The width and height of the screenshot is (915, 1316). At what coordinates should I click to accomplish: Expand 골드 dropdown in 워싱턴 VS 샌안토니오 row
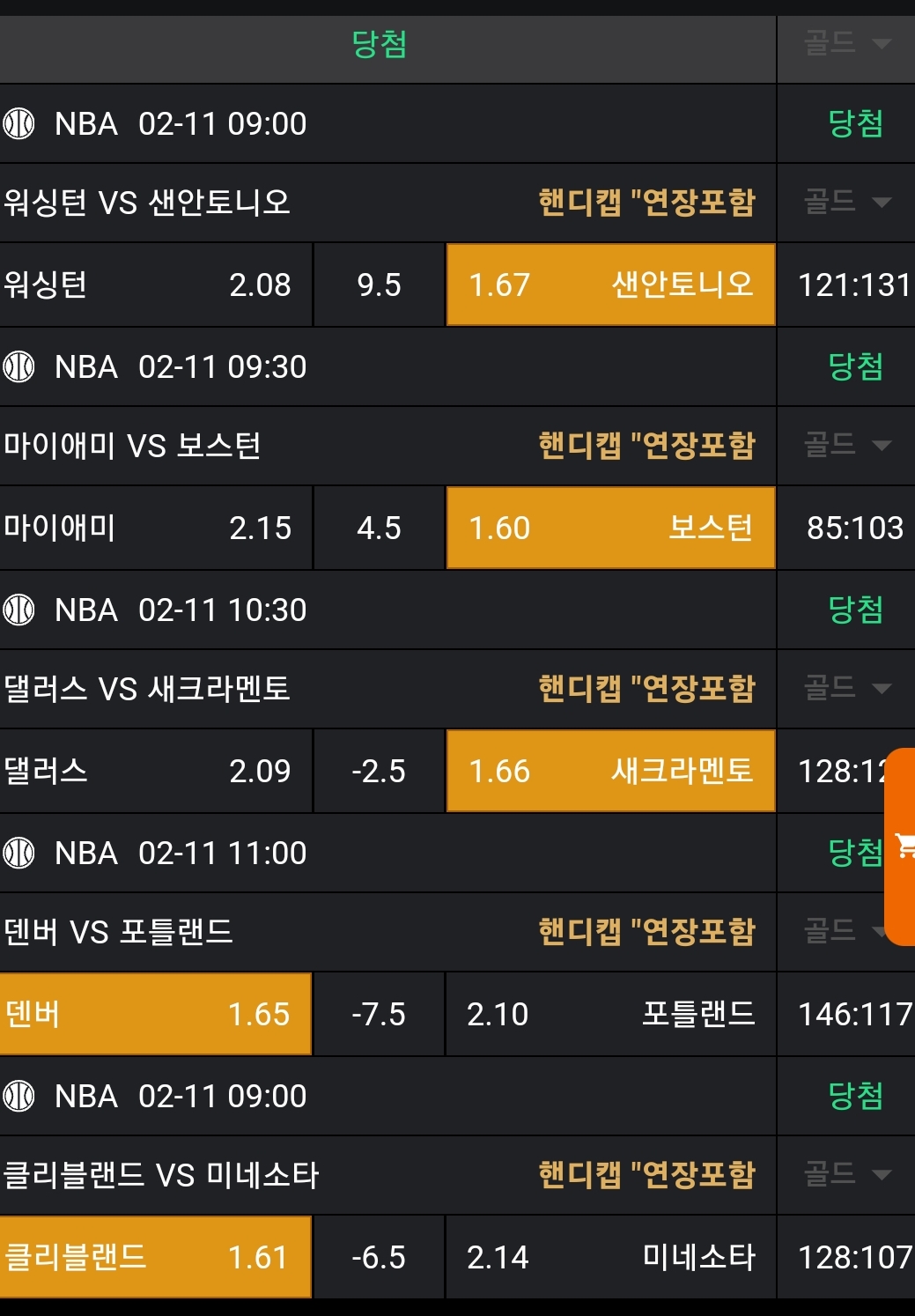tap(847, 203)
